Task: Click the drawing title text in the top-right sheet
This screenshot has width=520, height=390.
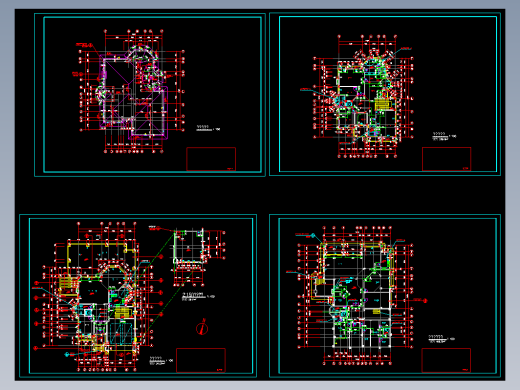Action: [444, 136]
